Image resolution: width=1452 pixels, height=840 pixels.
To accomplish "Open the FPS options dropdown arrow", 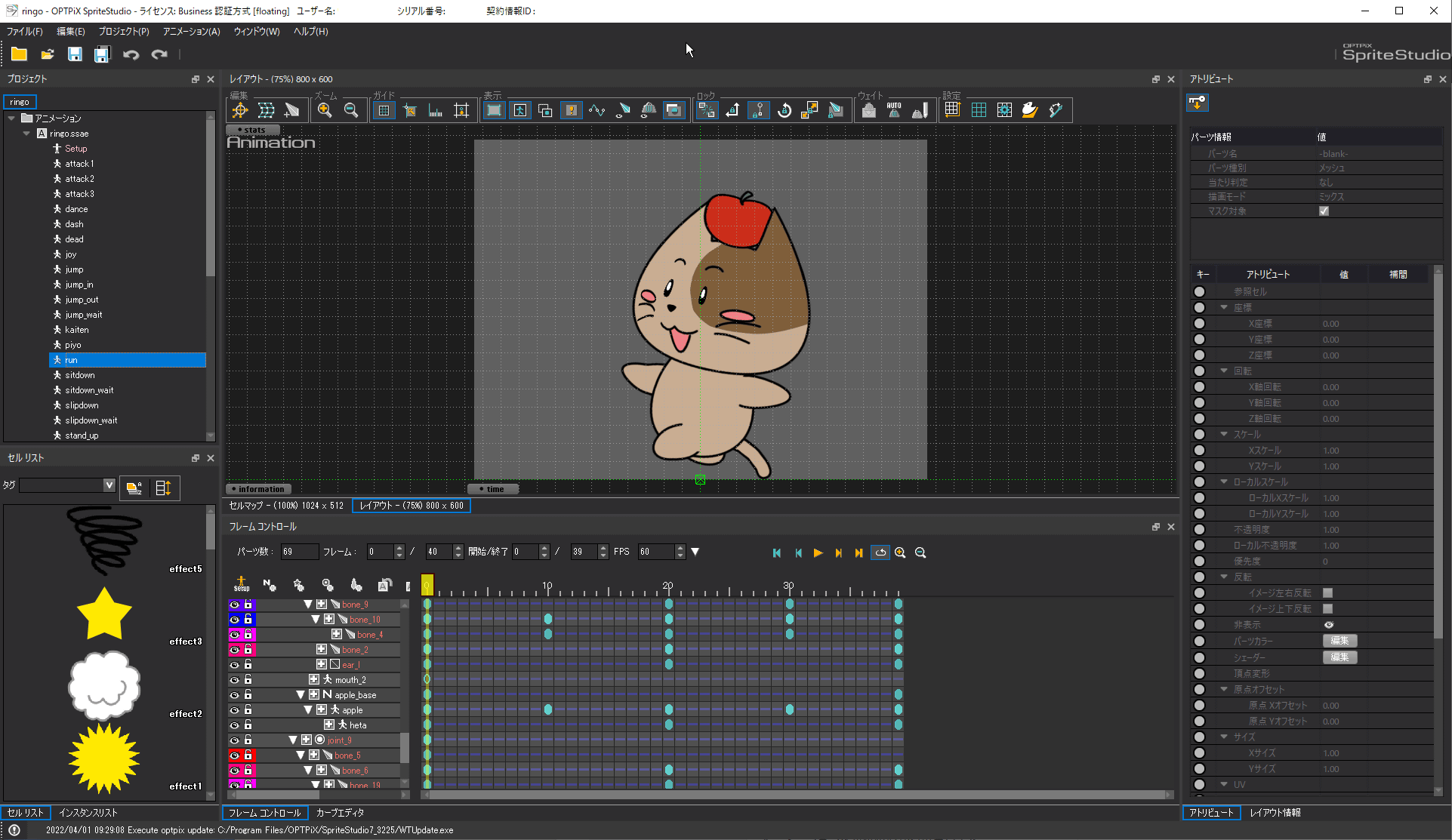I will click(x=695, y=552).
